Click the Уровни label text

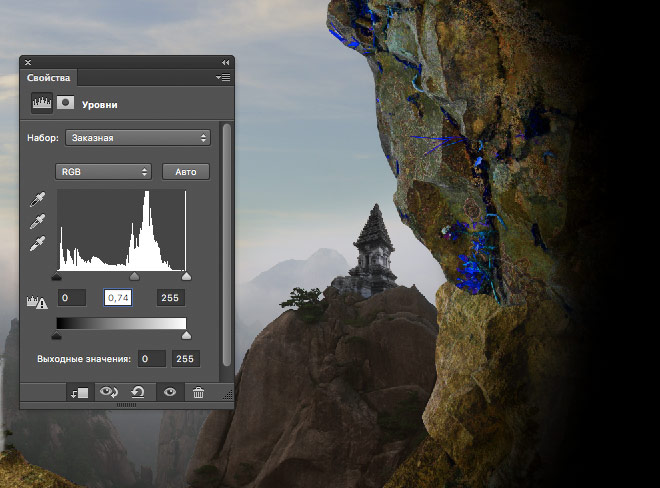100,104
